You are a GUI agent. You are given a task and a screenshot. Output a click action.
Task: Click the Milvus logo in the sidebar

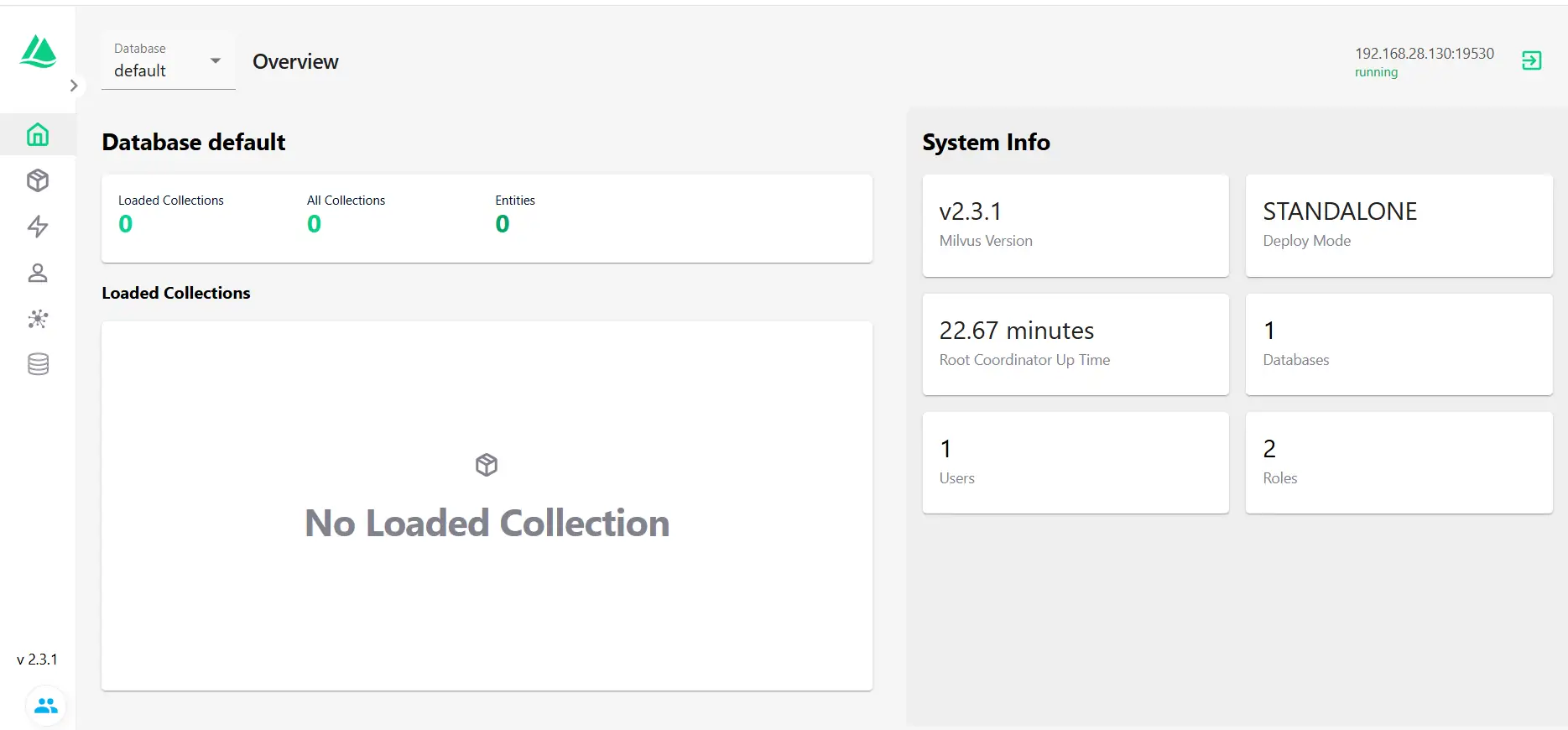point(39,52)
